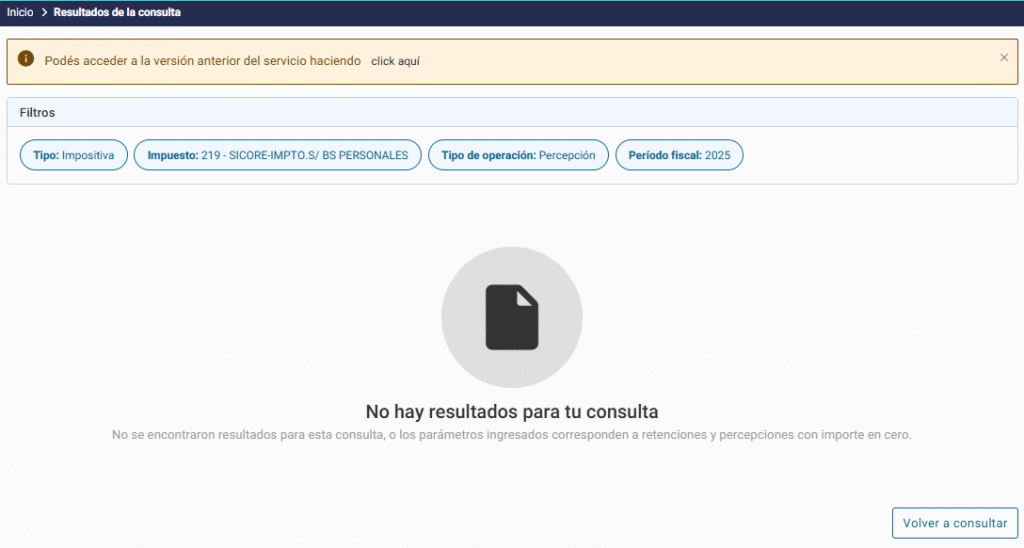This screenshot has height=548, width=1024.
Task: Dismiss the previous-version notice with the X
Action: click(x=1003, y=58)
